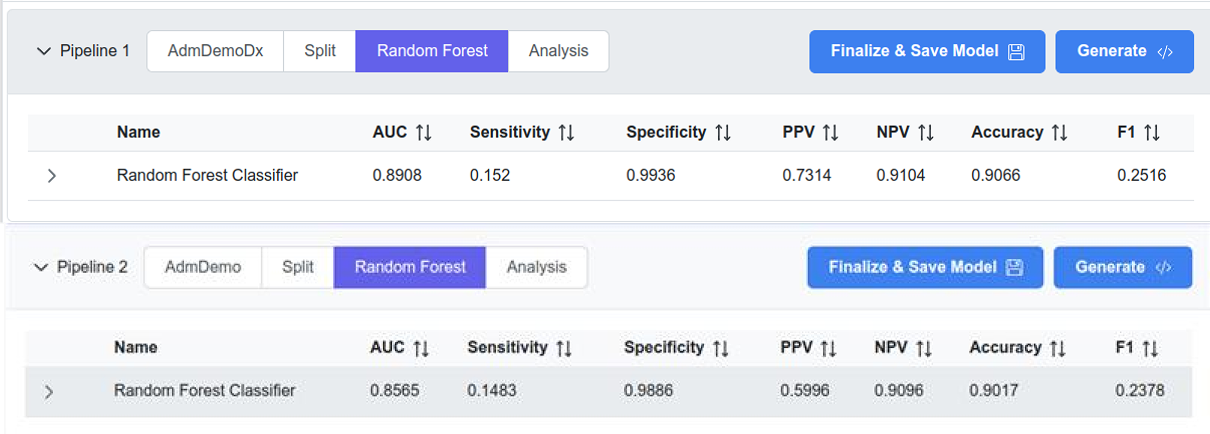The width and height of the screenshot is (1210, 434).
Task: Sort Pipeline 2 table by NPV
Action: click(923, 348)
